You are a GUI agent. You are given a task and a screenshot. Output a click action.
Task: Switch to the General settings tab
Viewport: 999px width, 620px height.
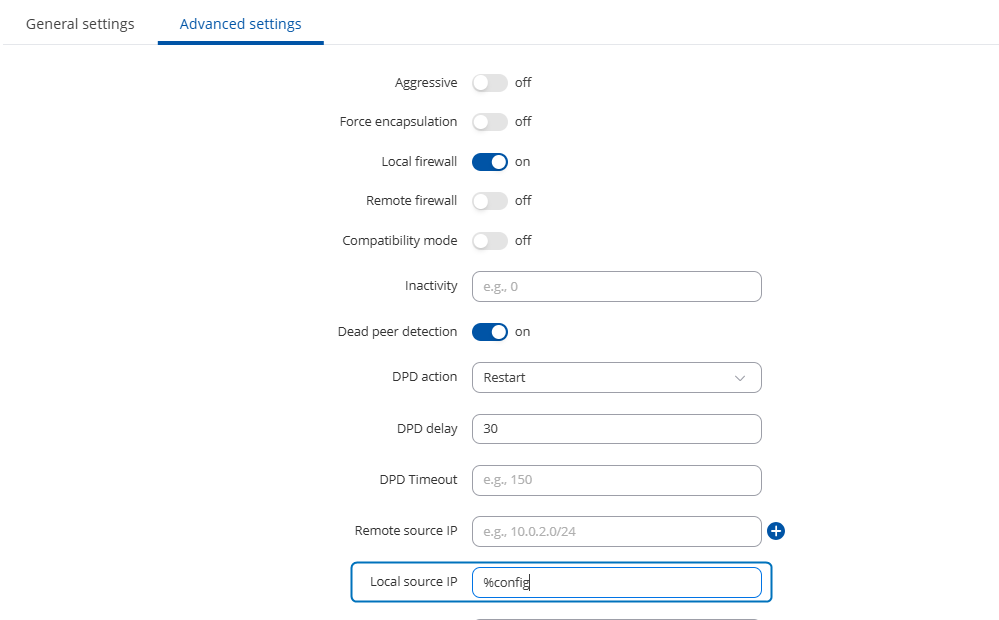pyautogui.click(x=80, y=24)
